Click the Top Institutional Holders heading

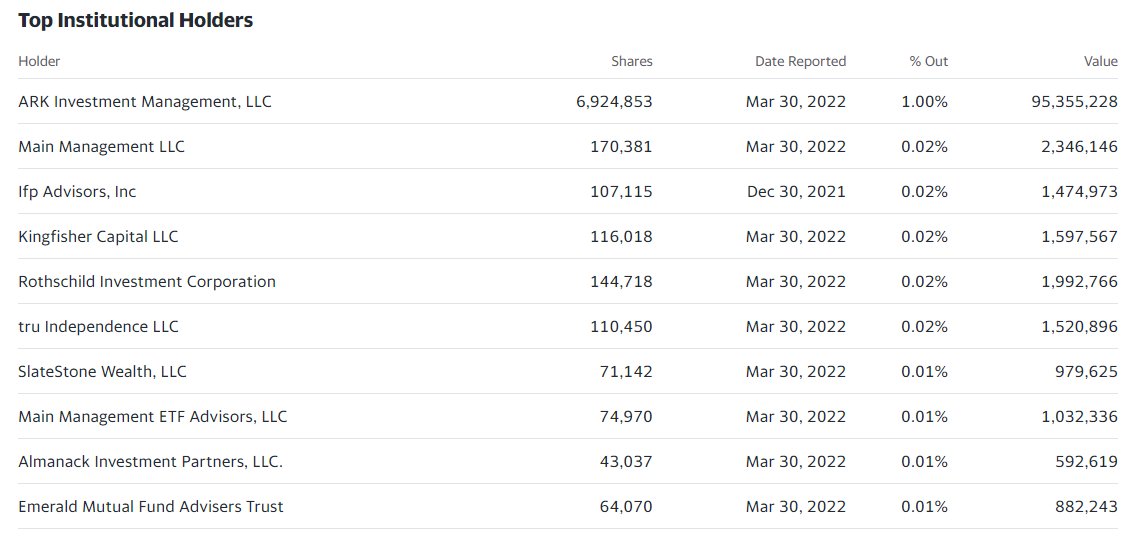point(136,20)
